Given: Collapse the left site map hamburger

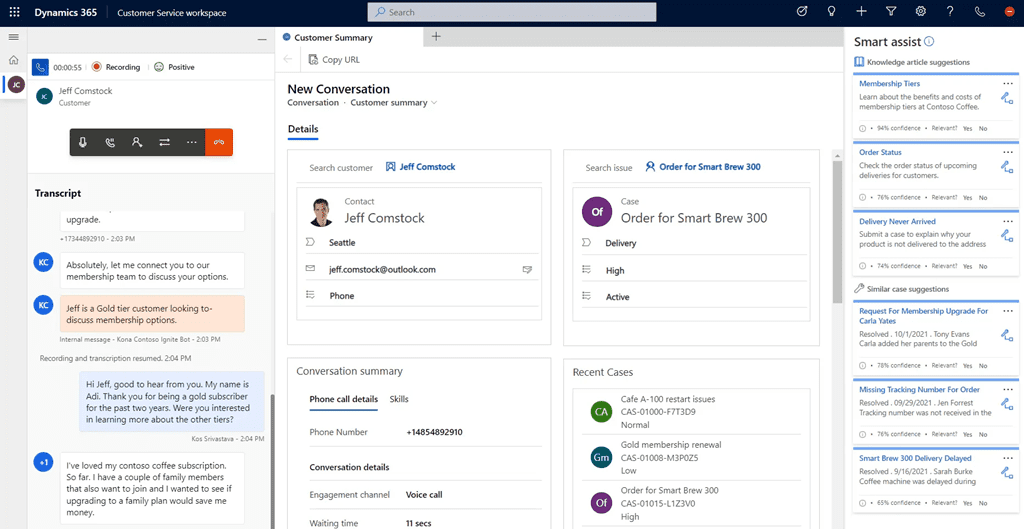Looking at the screenshot, I should [14, 37].
